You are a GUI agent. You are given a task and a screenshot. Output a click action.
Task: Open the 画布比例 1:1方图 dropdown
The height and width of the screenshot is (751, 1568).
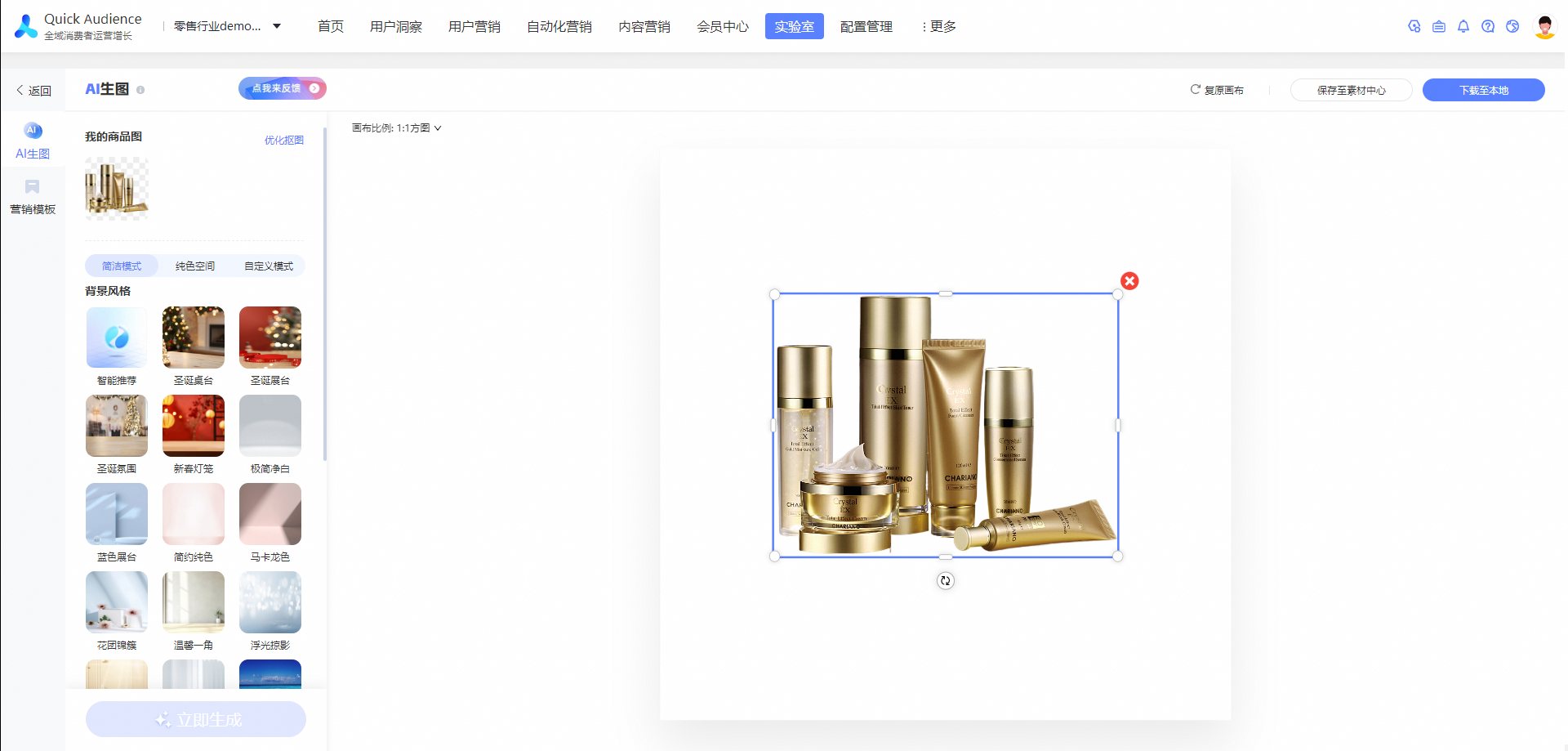[x=397, y=128]
